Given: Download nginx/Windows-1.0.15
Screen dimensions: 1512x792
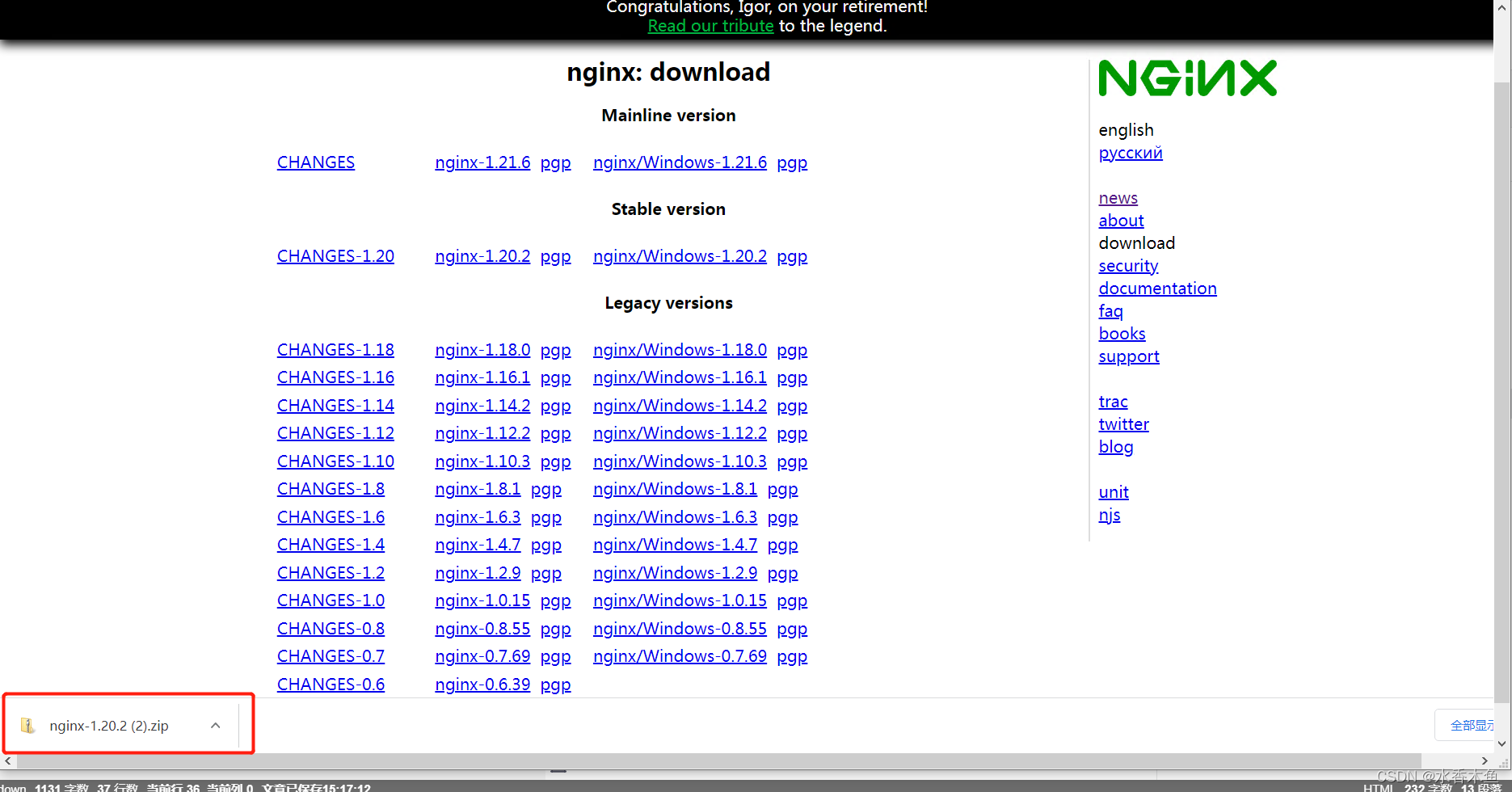Looking at the screenshot, I should (x=680, y=600).
